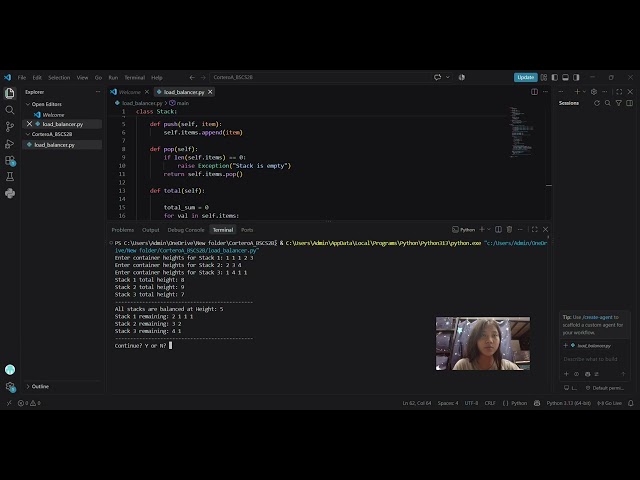Refresh the Sessions list
This screenshot has height=480, width=640.
[x=597, y=103]
